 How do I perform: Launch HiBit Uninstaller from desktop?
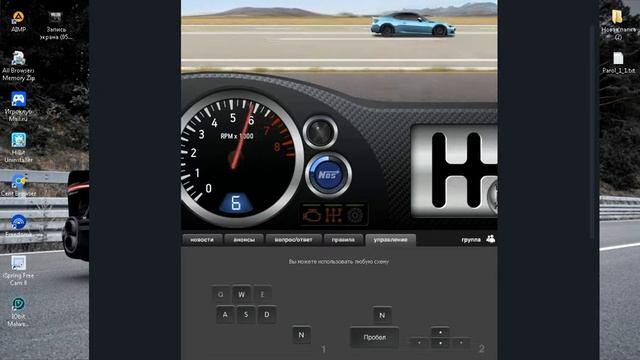(x=18, y=147)
